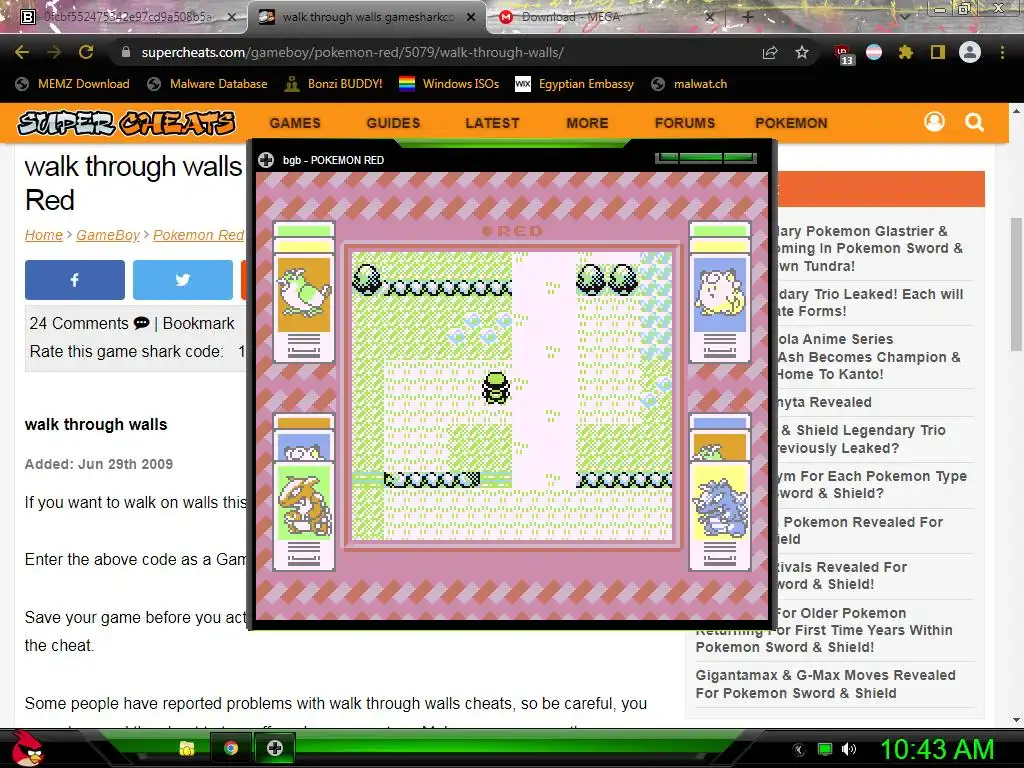Open the 24 Comments link
The image size is (1024, 768).
pyautogui.click(x=89, y=323)
